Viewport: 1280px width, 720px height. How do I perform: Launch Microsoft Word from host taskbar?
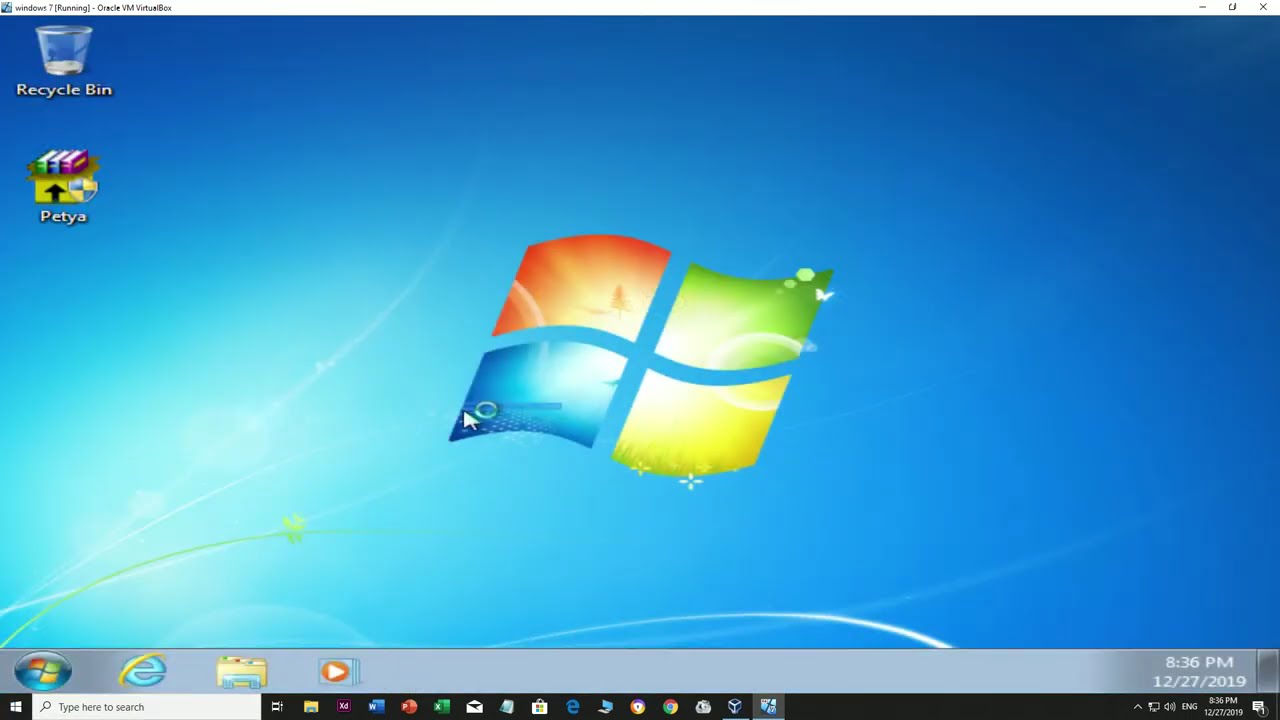[376, 707]
